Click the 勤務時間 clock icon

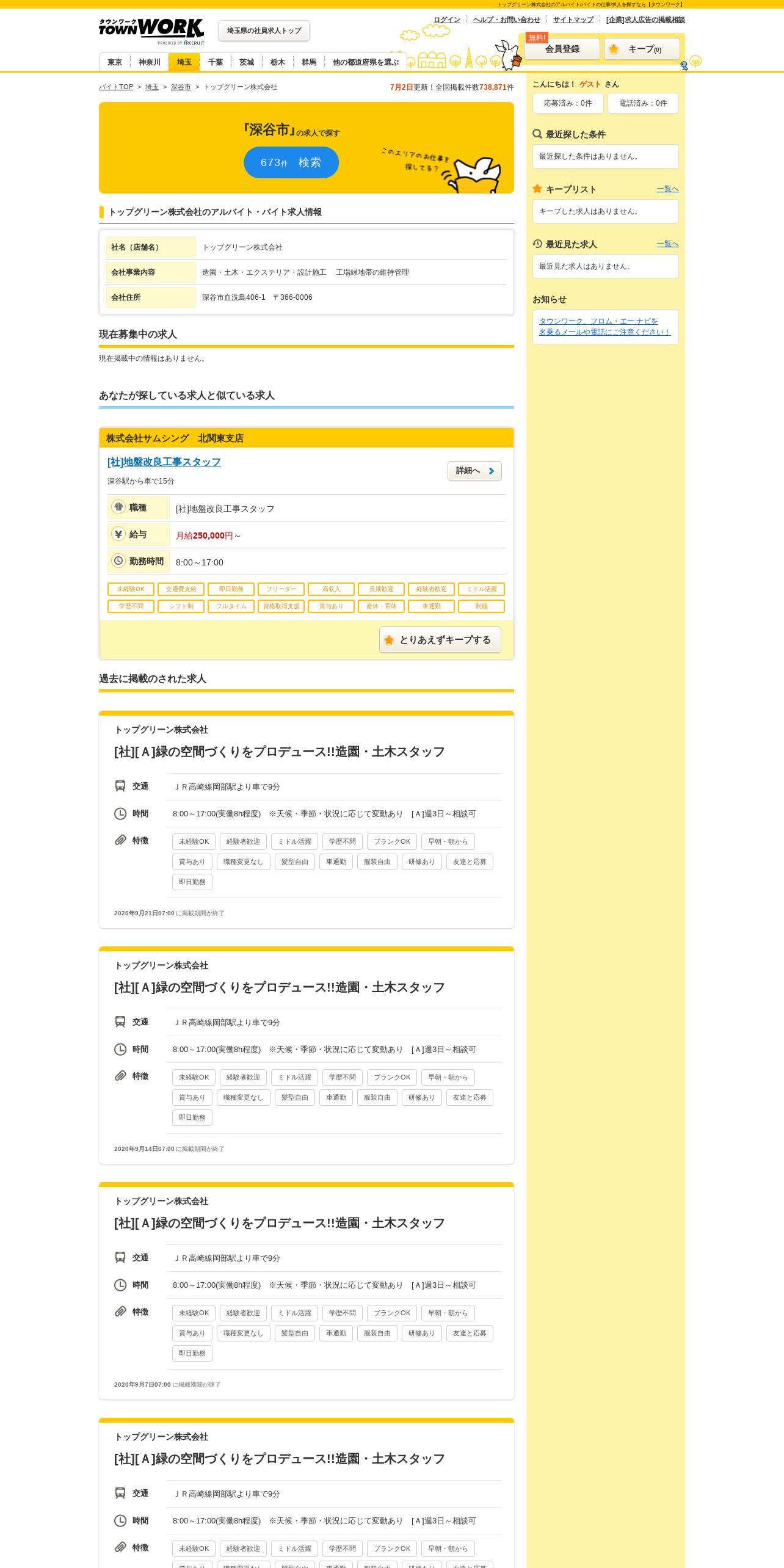(118, 561)
